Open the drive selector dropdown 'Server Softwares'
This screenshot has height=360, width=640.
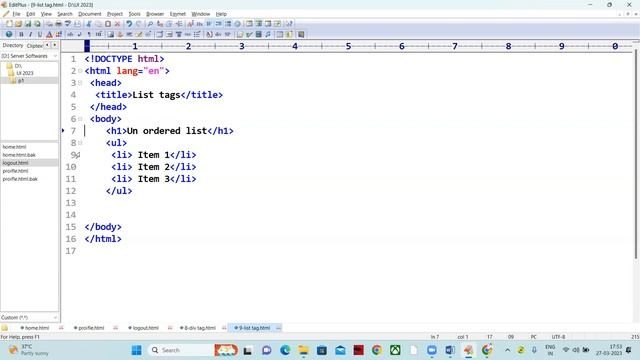[x=29, y=56]
